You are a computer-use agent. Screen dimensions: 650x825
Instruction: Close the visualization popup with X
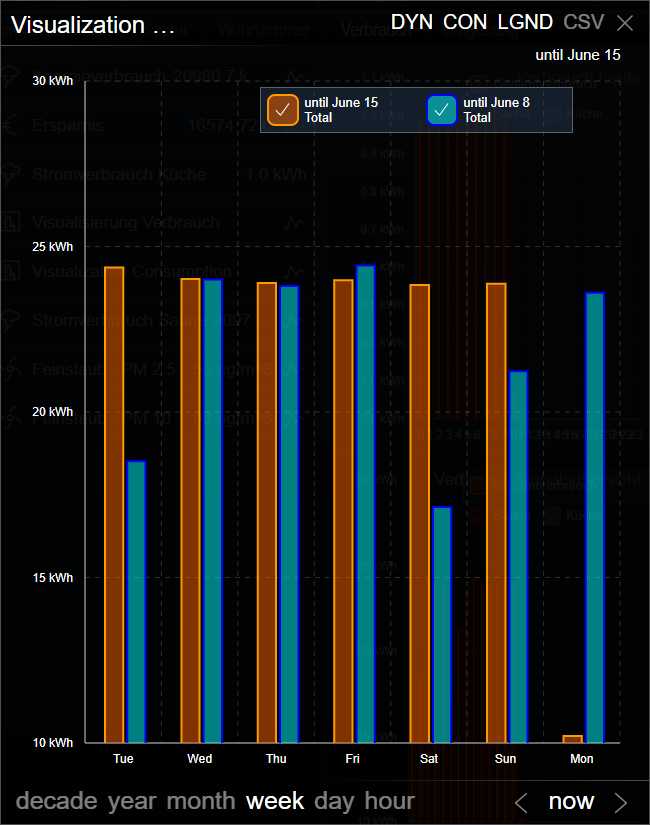[625, 23]
